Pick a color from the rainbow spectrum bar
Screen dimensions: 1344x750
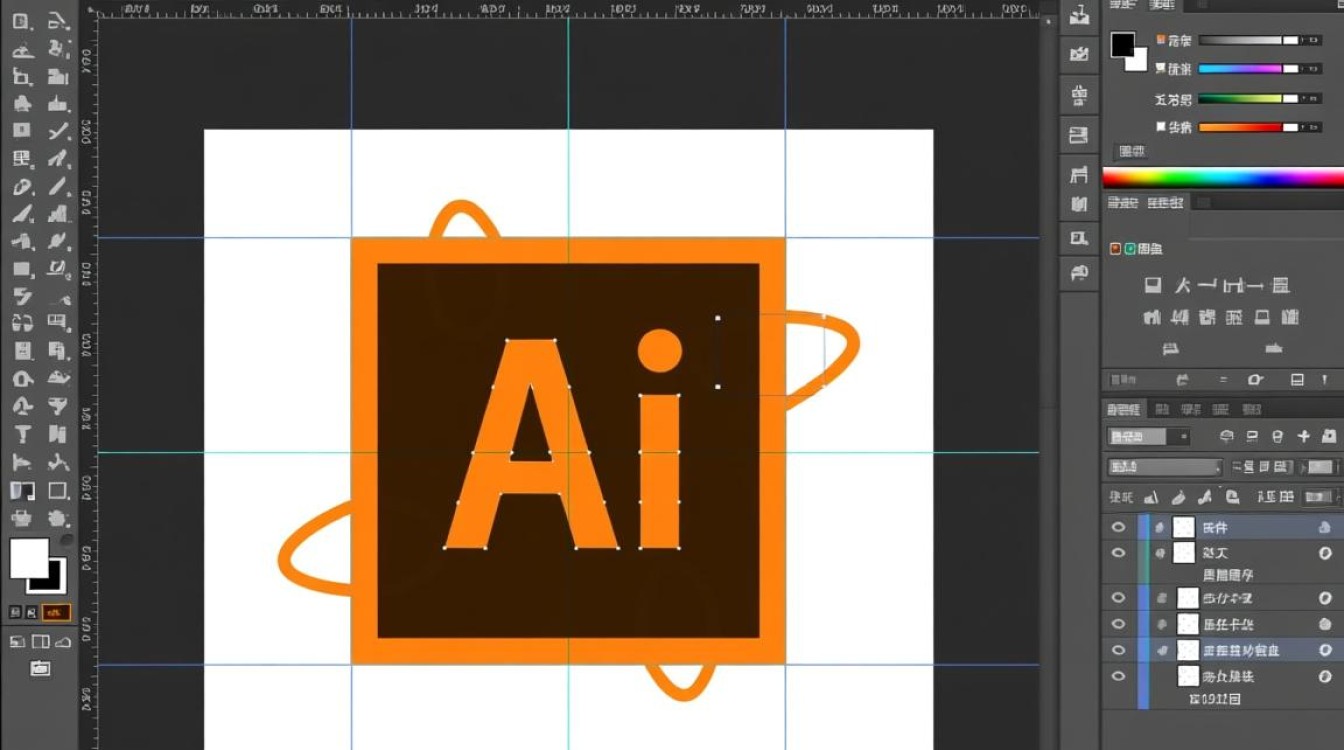coord(1222,178)
